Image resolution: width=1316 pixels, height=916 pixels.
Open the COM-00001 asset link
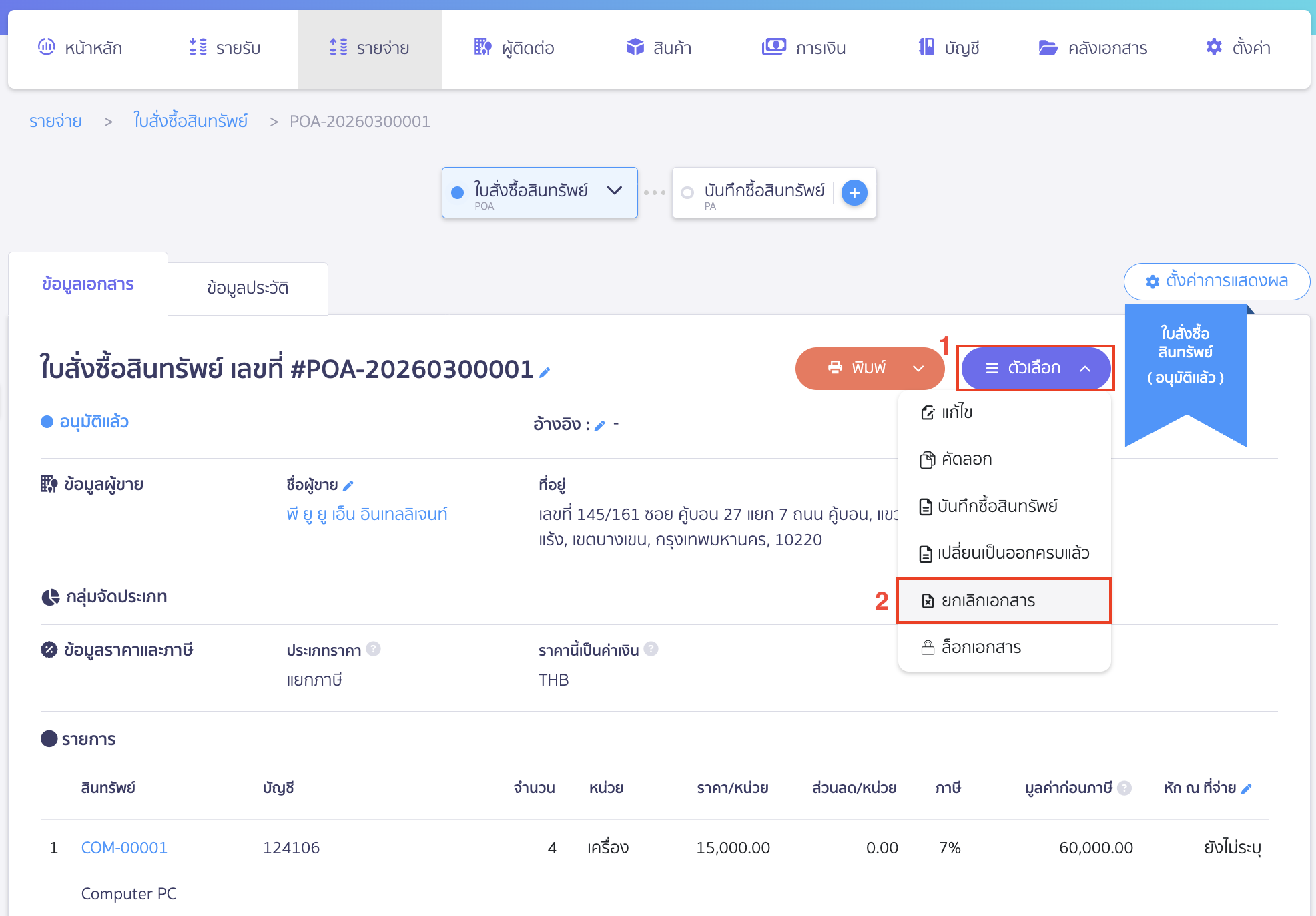[x=124, y=848]
